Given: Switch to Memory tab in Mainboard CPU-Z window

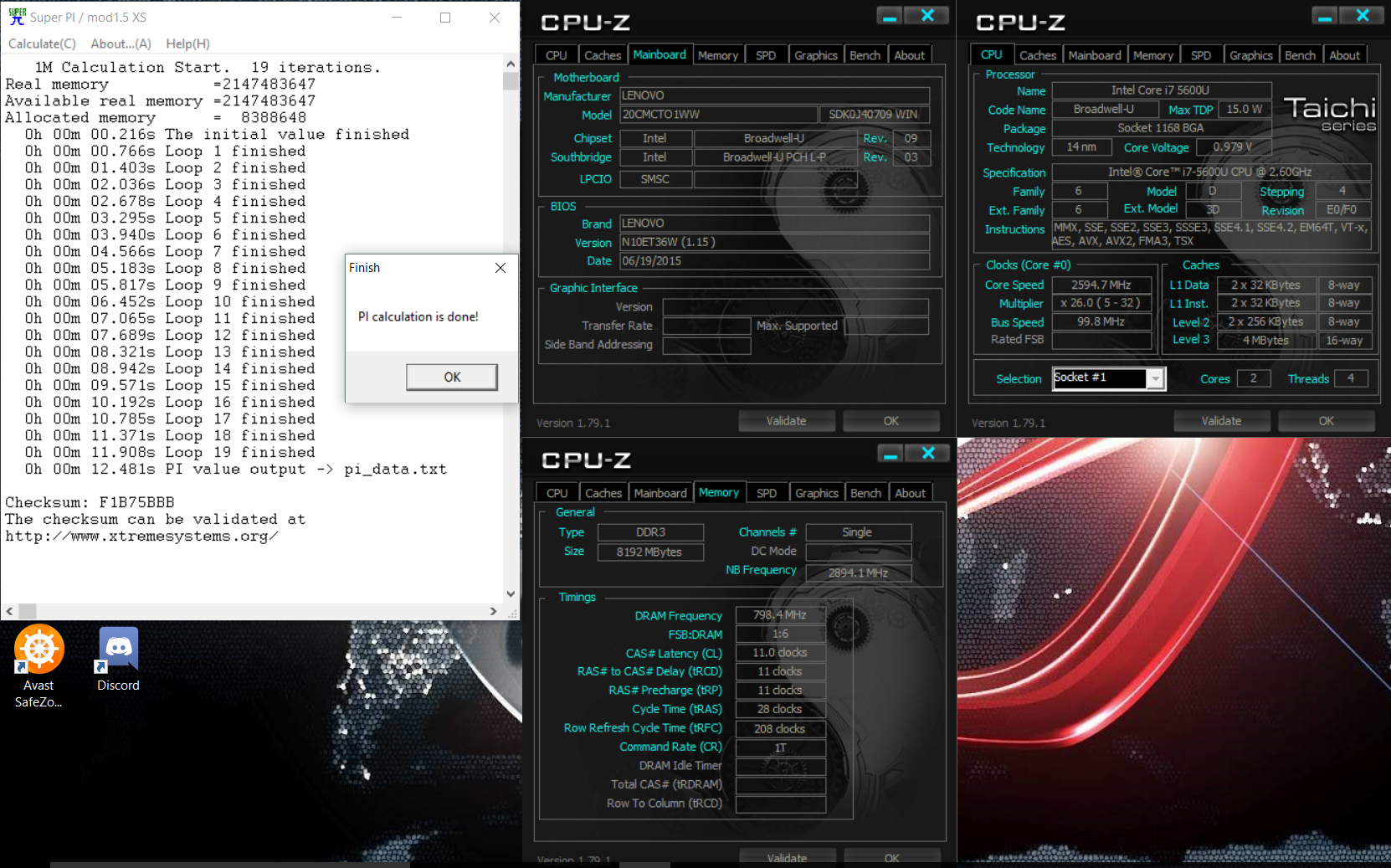Looking at the screenshot, I should point(718,55).
